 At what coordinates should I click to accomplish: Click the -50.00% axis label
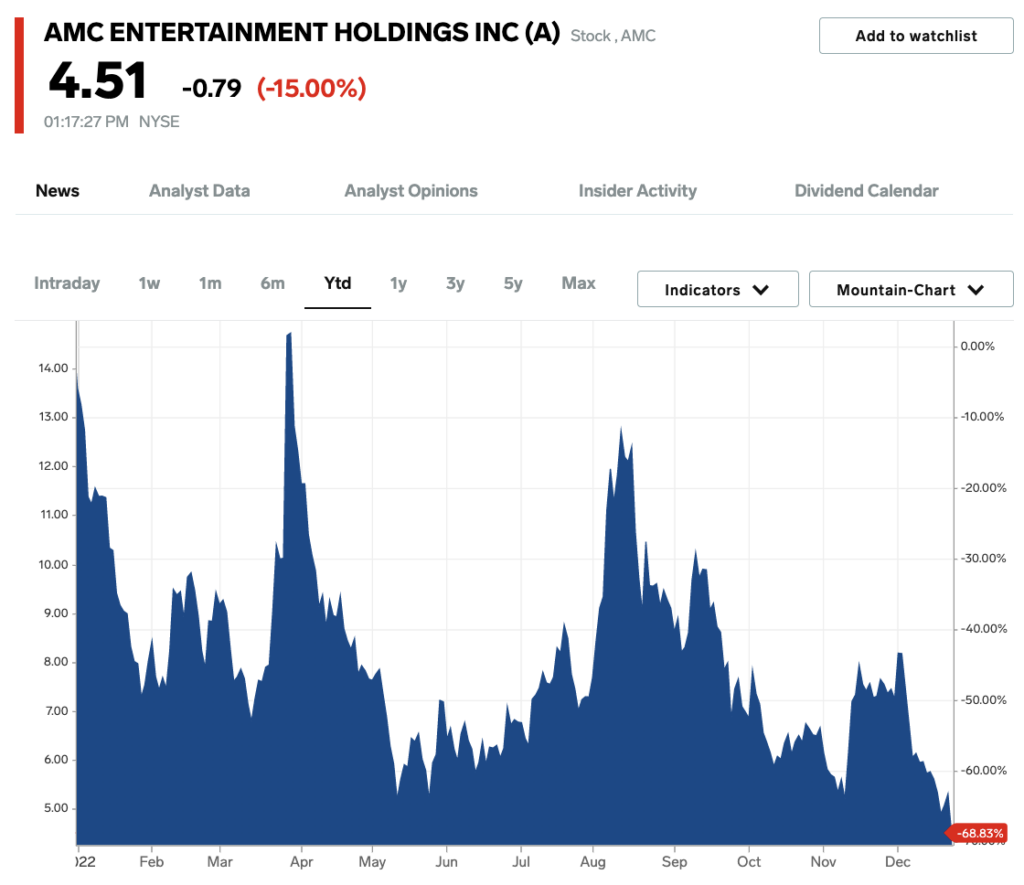(x=983, y=700)
